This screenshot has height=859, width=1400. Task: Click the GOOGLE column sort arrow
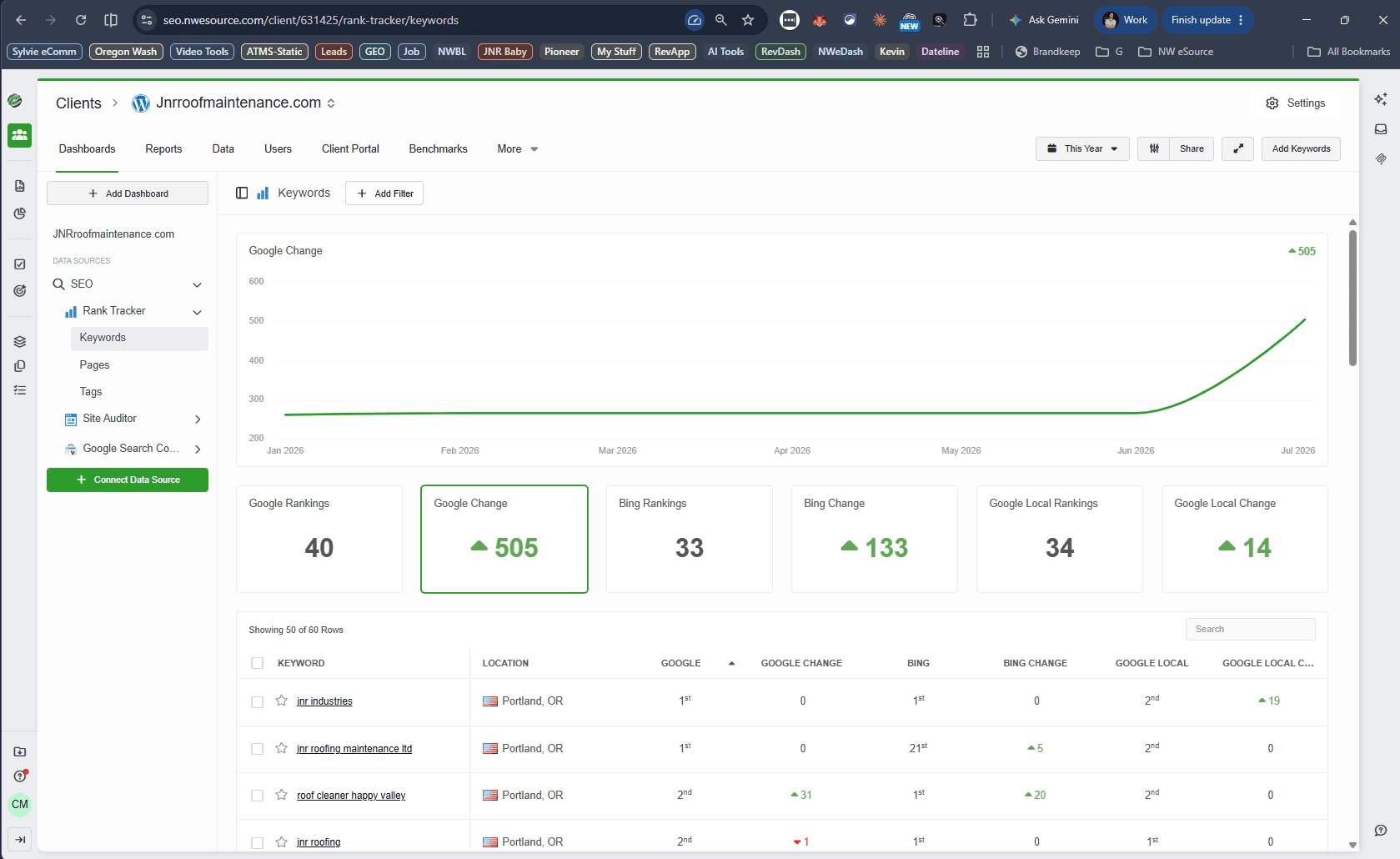(731, 664)
